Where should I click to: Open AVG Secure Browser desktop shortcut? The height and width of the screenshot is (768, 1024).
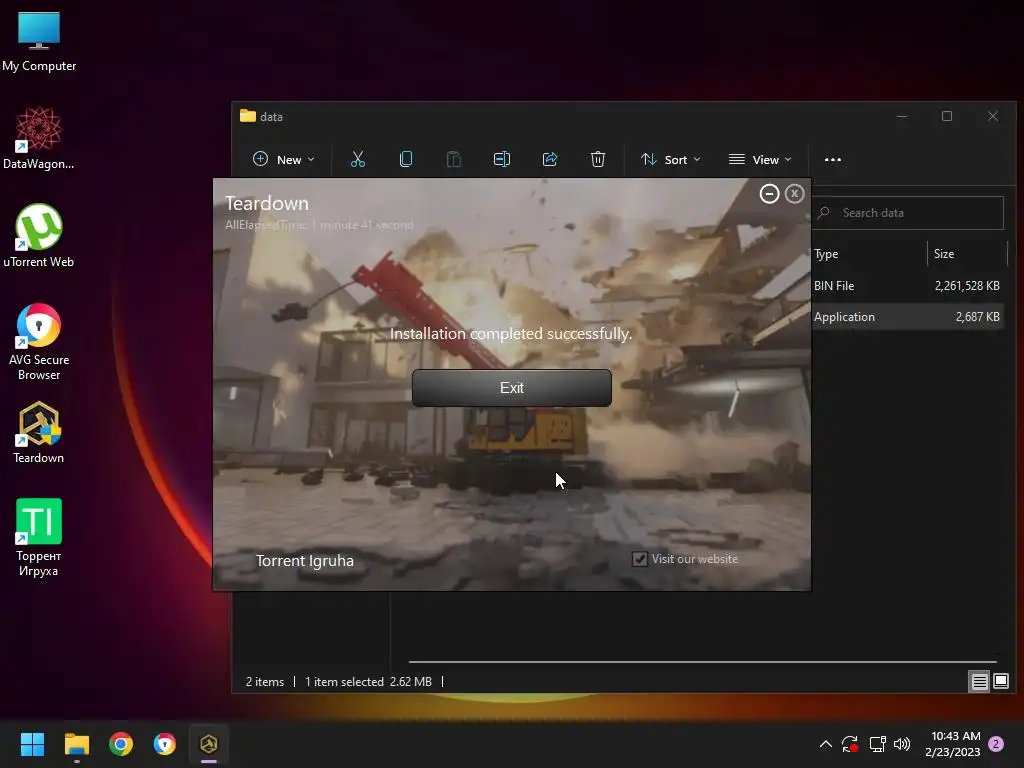point(39,342)
